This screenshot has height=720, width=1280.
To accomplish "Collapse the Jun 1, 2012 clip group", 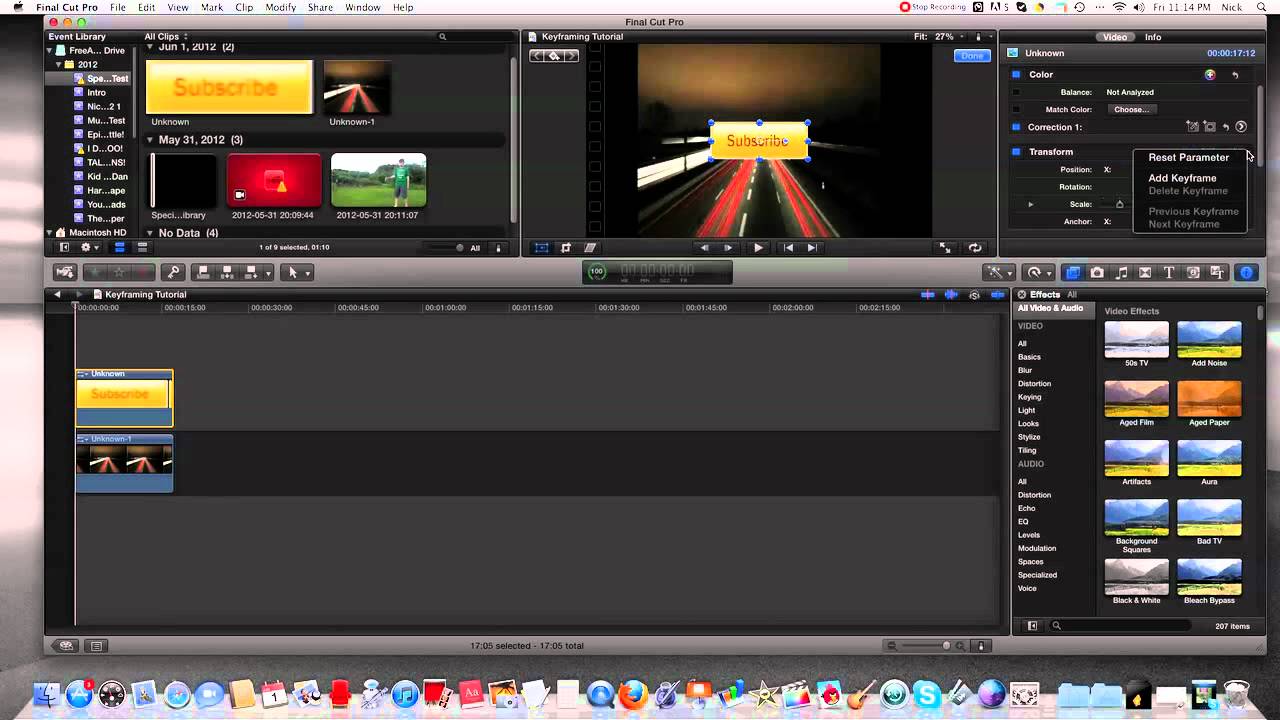I will tap(150, 47).
